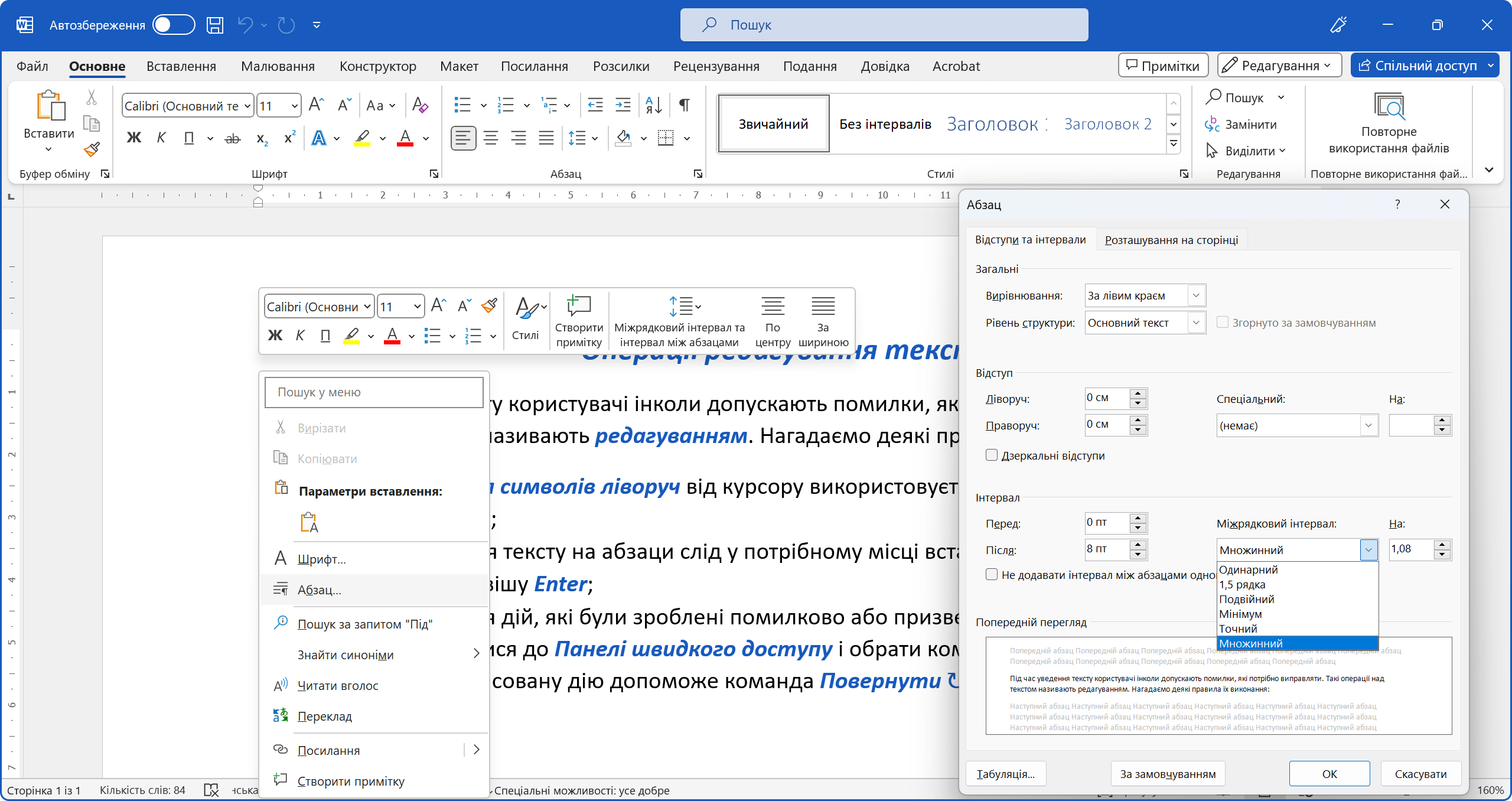Select the Format Painter tool
Viewport: 1512px width, 801px height.
pos(92,149)
